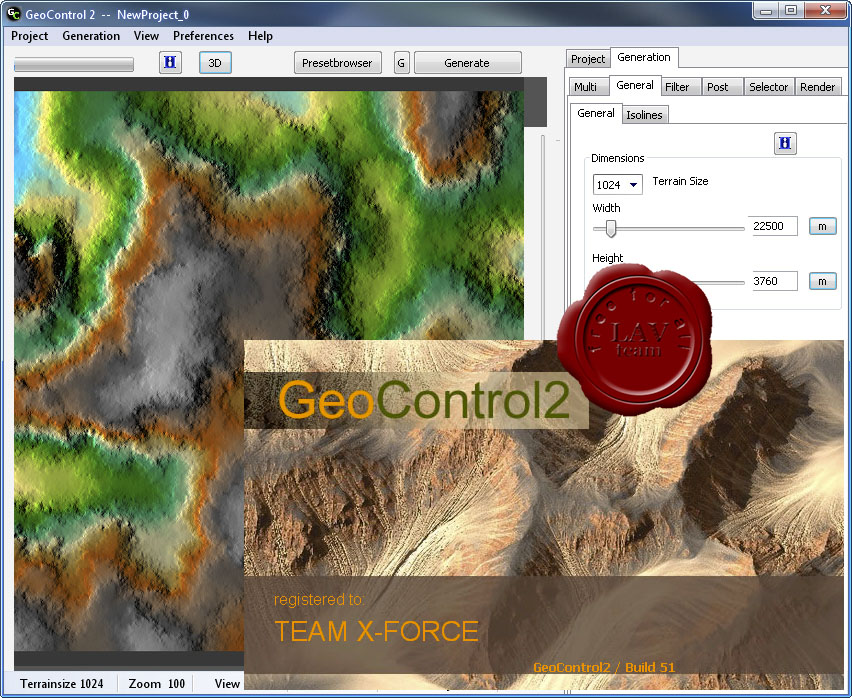Viewport: 852px width, 698px height.
Task: Click the blue icon beside the 3D button
Action: (x=170, y=62)
